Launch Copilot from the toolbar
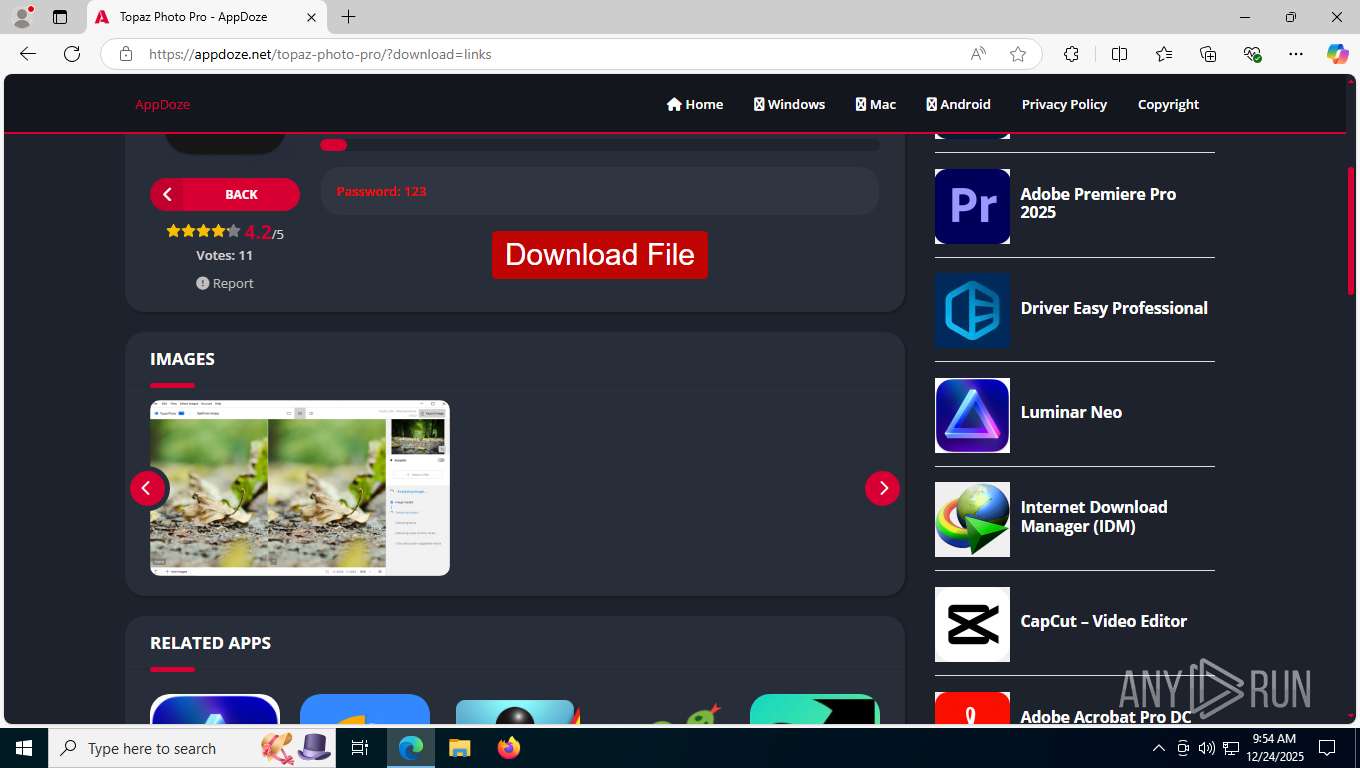This screenshot has height=768, width=1360. [x=1337, y=54]
